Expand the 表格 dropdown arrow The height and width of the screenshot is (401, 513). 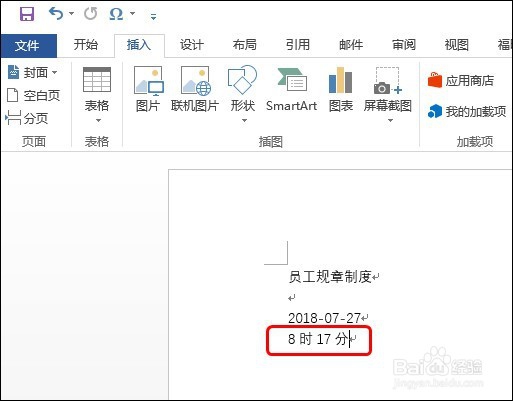click(98, 120)
